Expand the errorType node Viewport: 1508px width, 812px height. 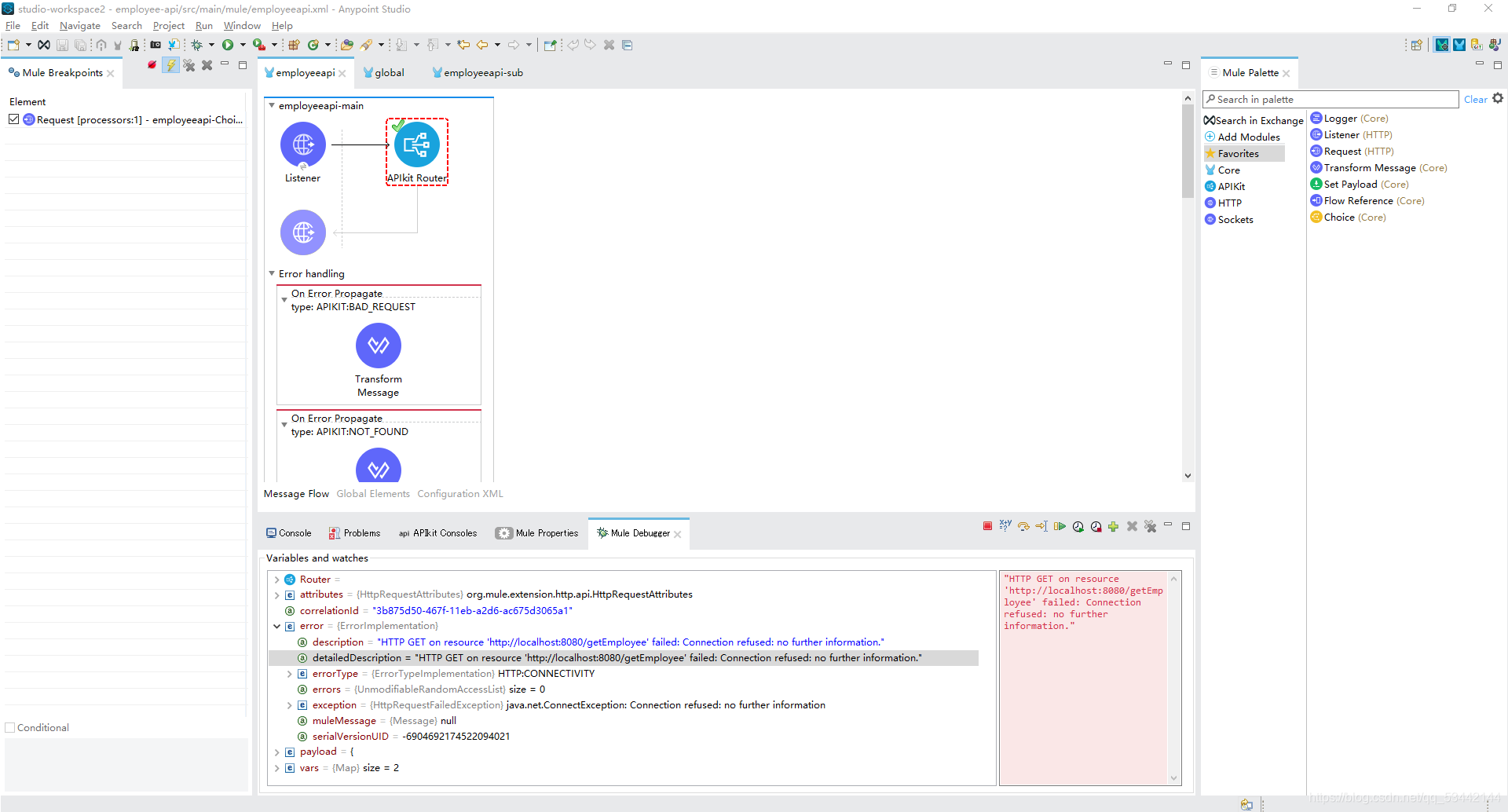pos(289,674)
